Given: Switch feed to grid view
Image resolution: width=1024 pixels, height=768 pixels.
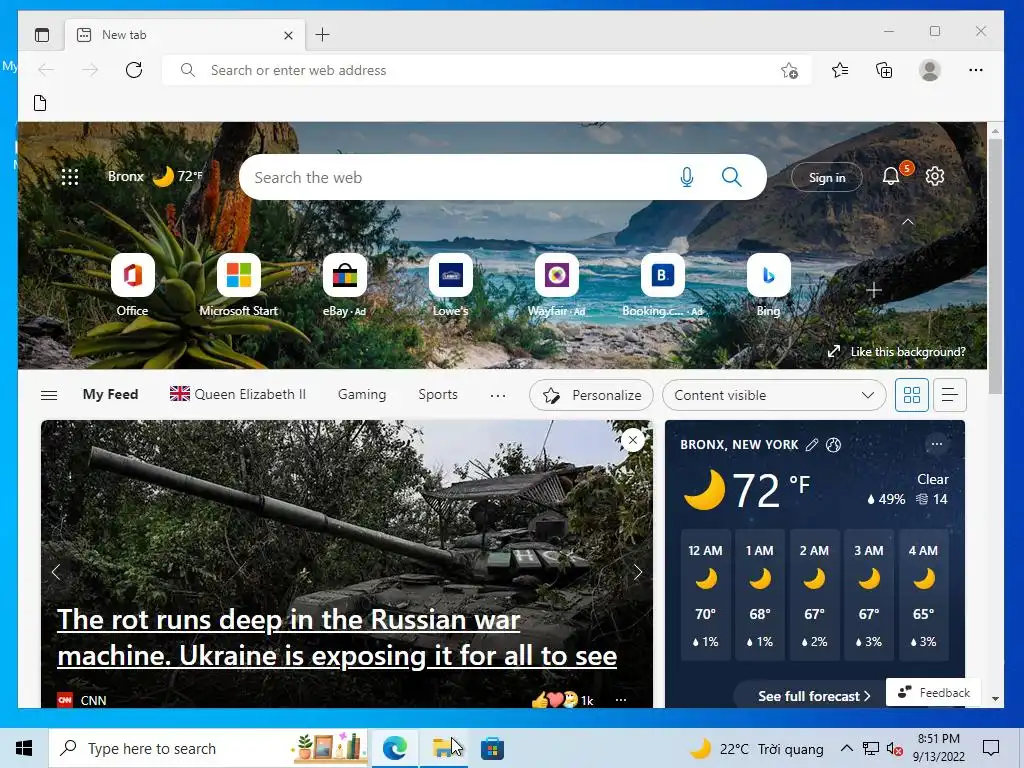Looking at the screenshot, I should point(912,395).
